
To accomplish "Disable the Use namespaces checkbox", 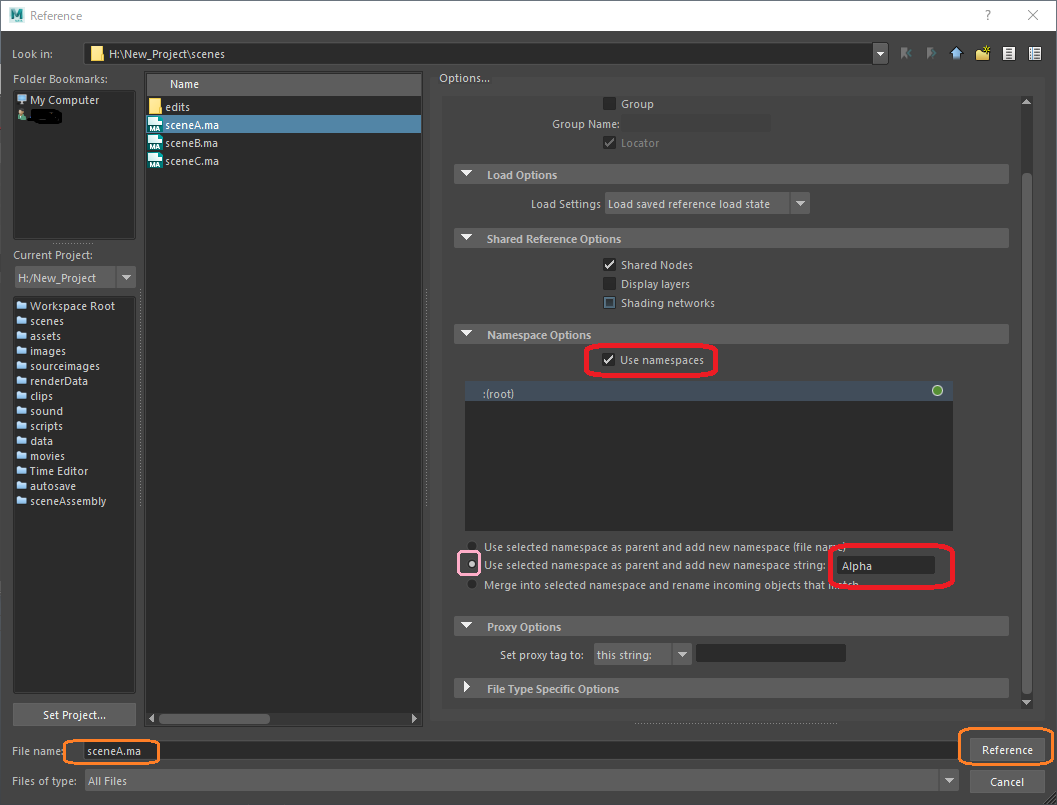I will tap(609, 360).
